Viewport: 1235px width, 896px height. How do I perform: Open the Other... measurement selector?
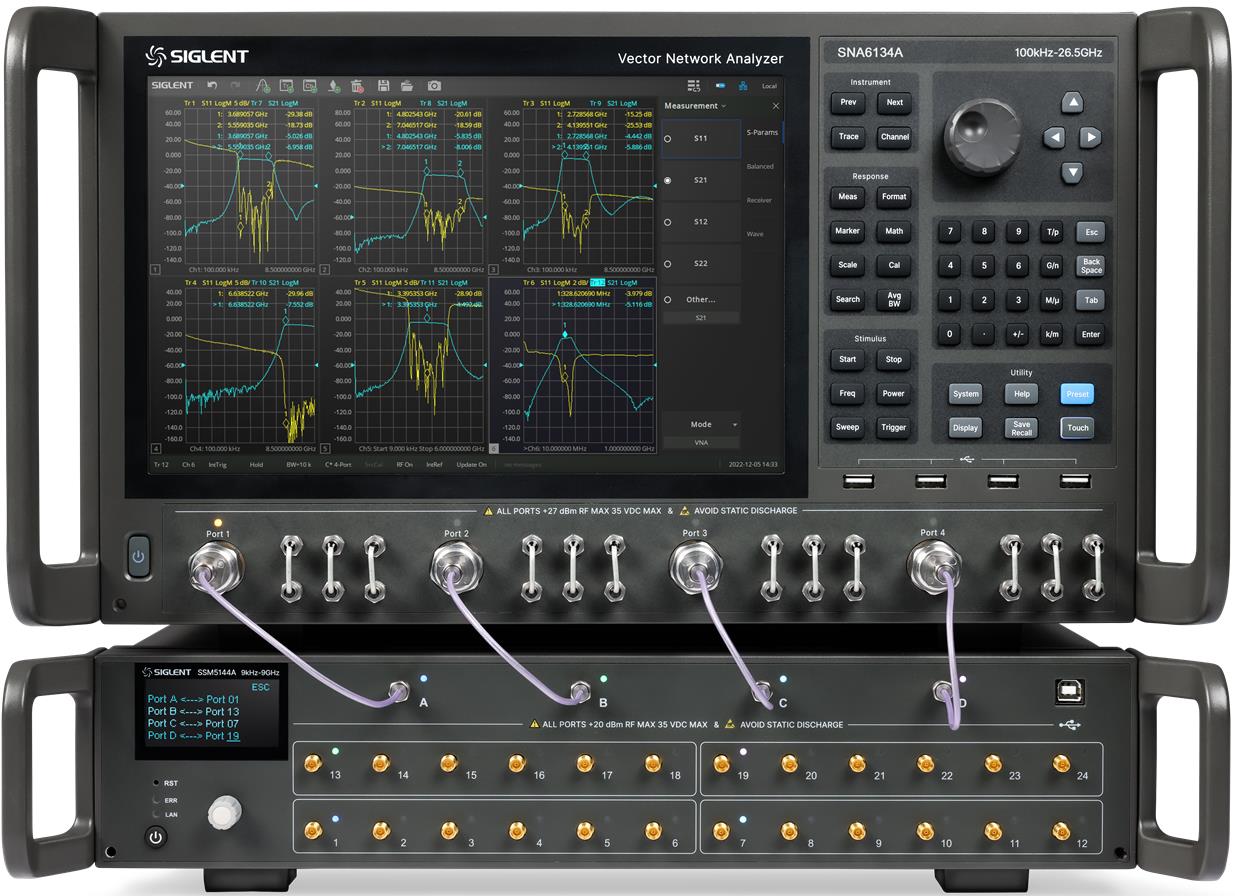pyautogui.click(x=700, y=300)
